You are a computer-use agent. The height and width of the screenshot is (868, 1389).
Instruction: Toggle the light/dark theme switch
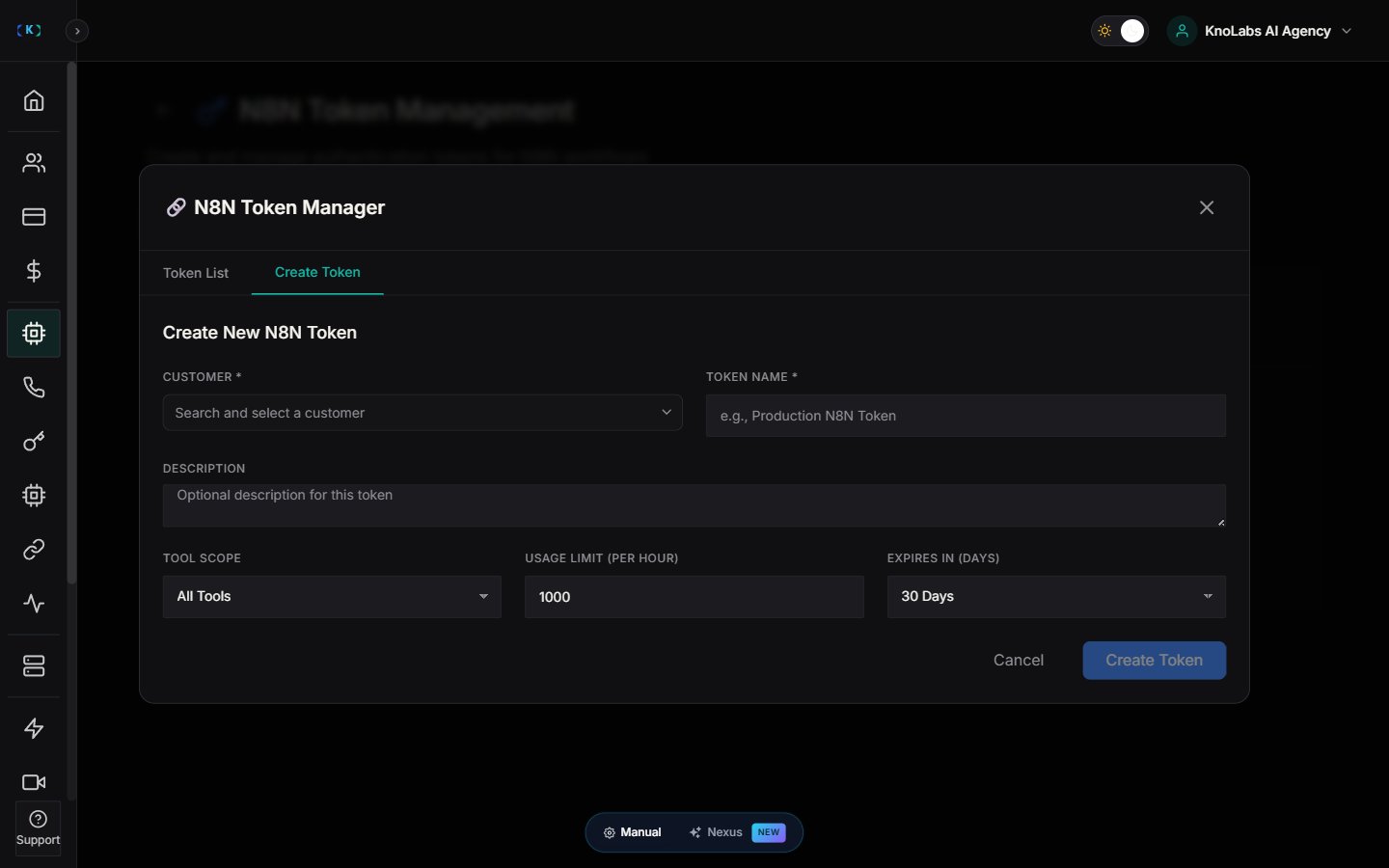click(x=1120, y=31)
